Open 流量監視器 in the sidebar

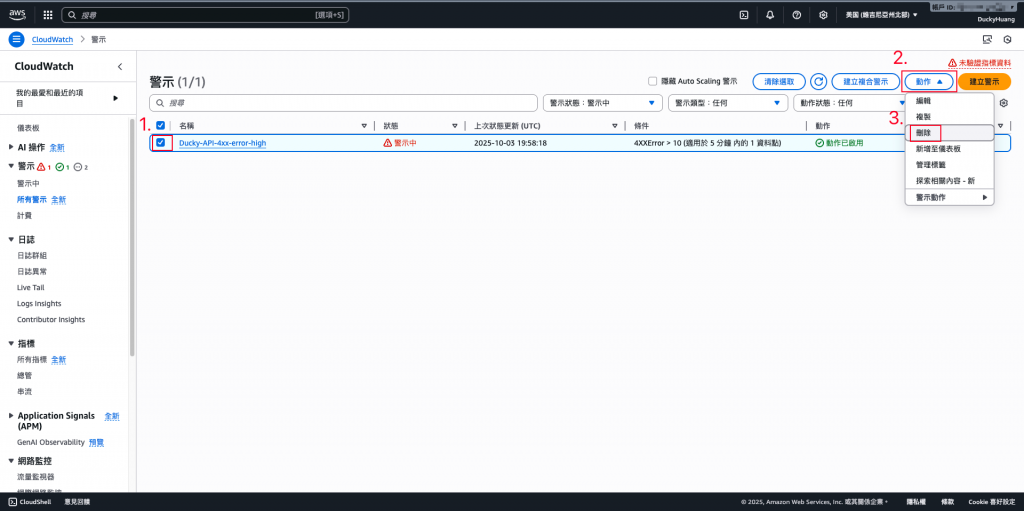coord(36,477)
